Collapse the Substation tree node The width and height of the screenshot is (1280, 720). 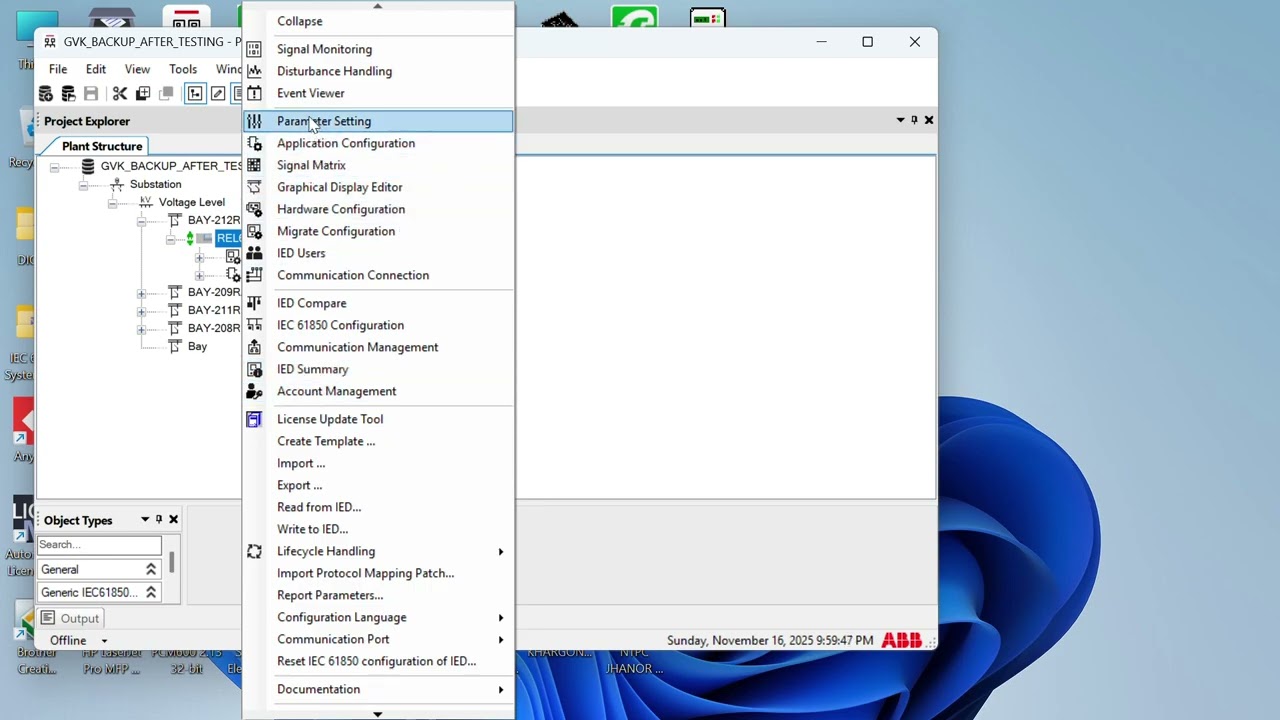click(84, 185)
